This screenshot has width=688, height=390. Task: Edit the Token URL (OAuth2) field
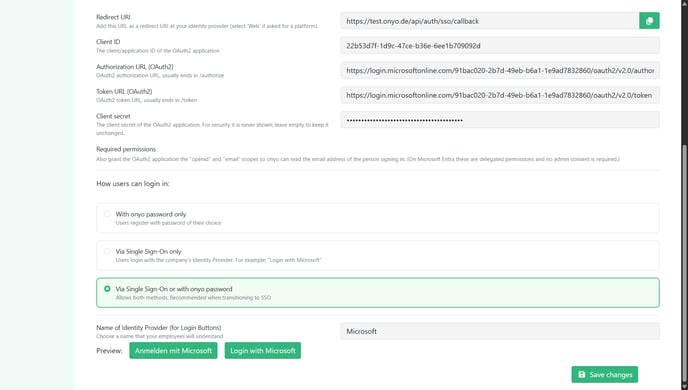tap(500, 95)
